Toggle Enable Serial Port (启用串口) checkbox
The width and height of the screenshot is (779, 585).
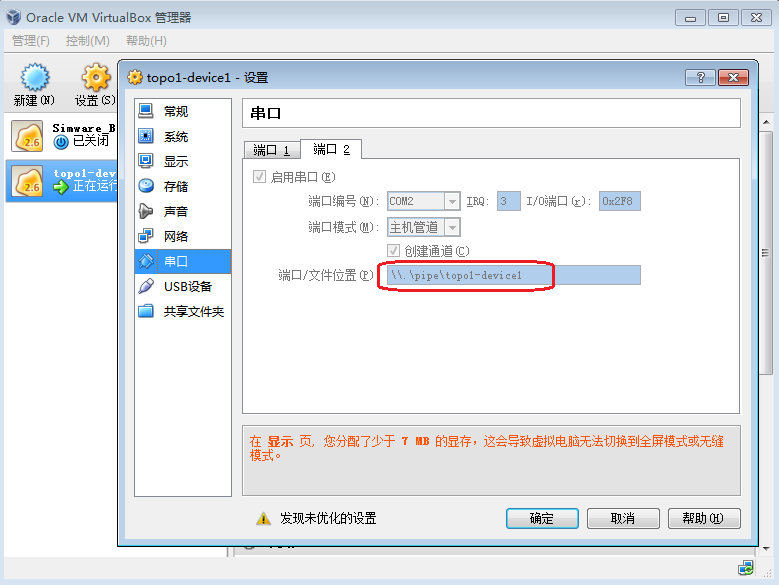click(x=259, y=177)
